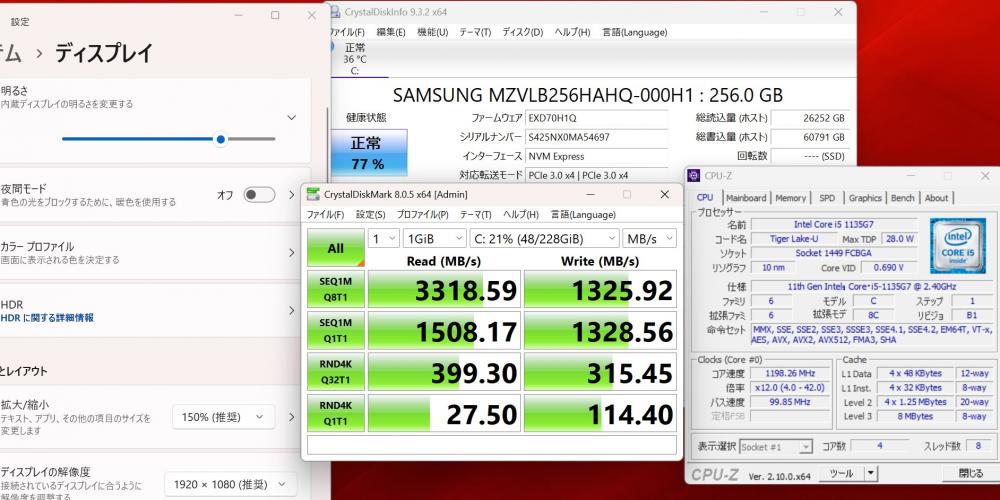Click the SEQ1M Q8T1 write value 1325.92
Screen dimensions: 1000x500
click(600, 289)
